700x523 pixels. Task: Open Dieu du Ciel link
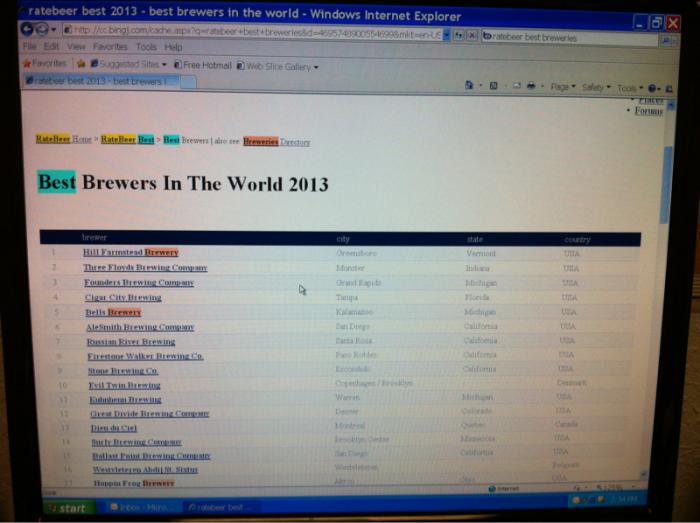pyautogui.click(x=114, y=428)
